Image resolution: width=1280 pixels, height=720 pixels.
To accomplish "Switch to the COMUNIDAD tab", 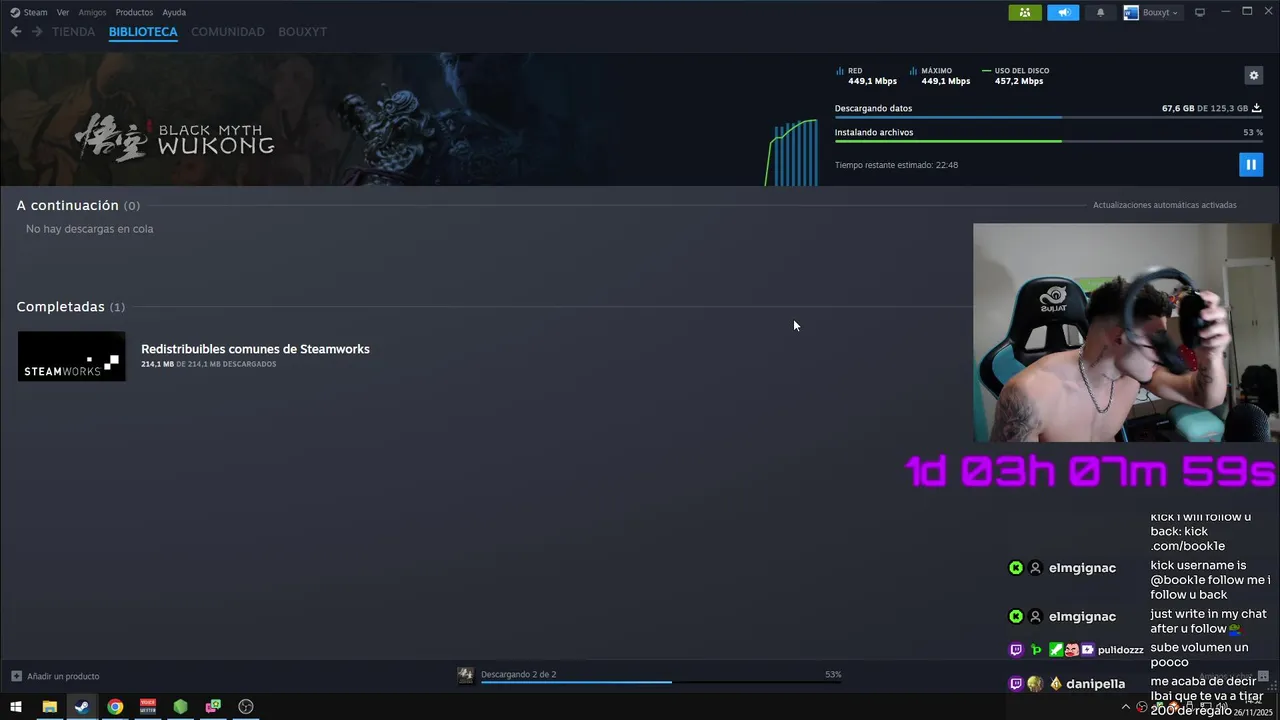I will coord(228,32).
